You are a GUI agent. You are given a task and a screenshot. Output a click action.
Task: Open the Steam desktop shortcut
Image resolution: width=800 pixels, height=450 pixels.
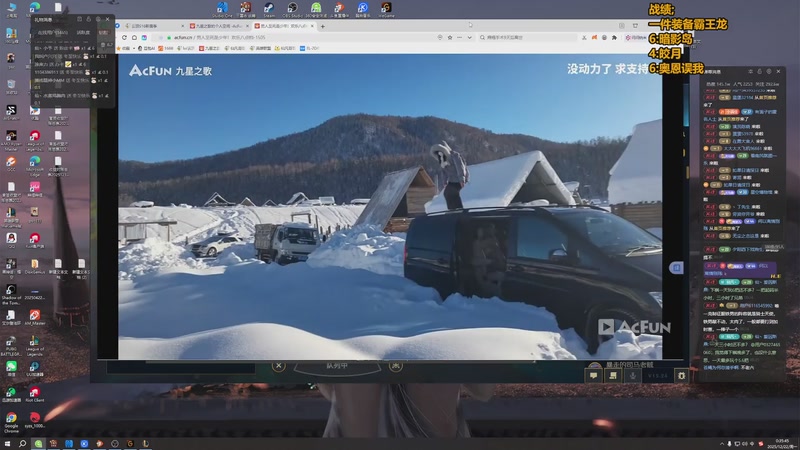click(268, 9)
